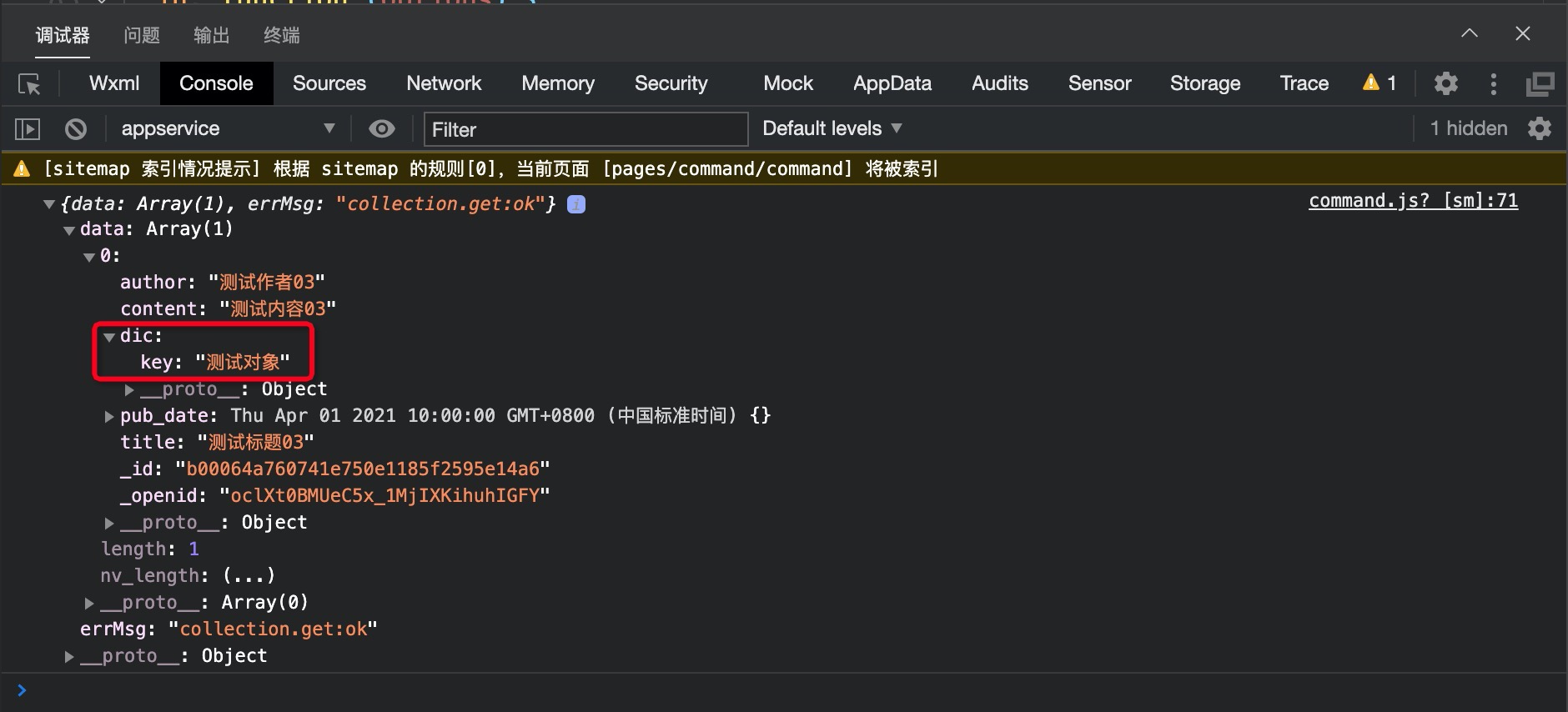Open the Trace tab
The width and height of the screenshot is (1568, 712).
point(1304,83)
